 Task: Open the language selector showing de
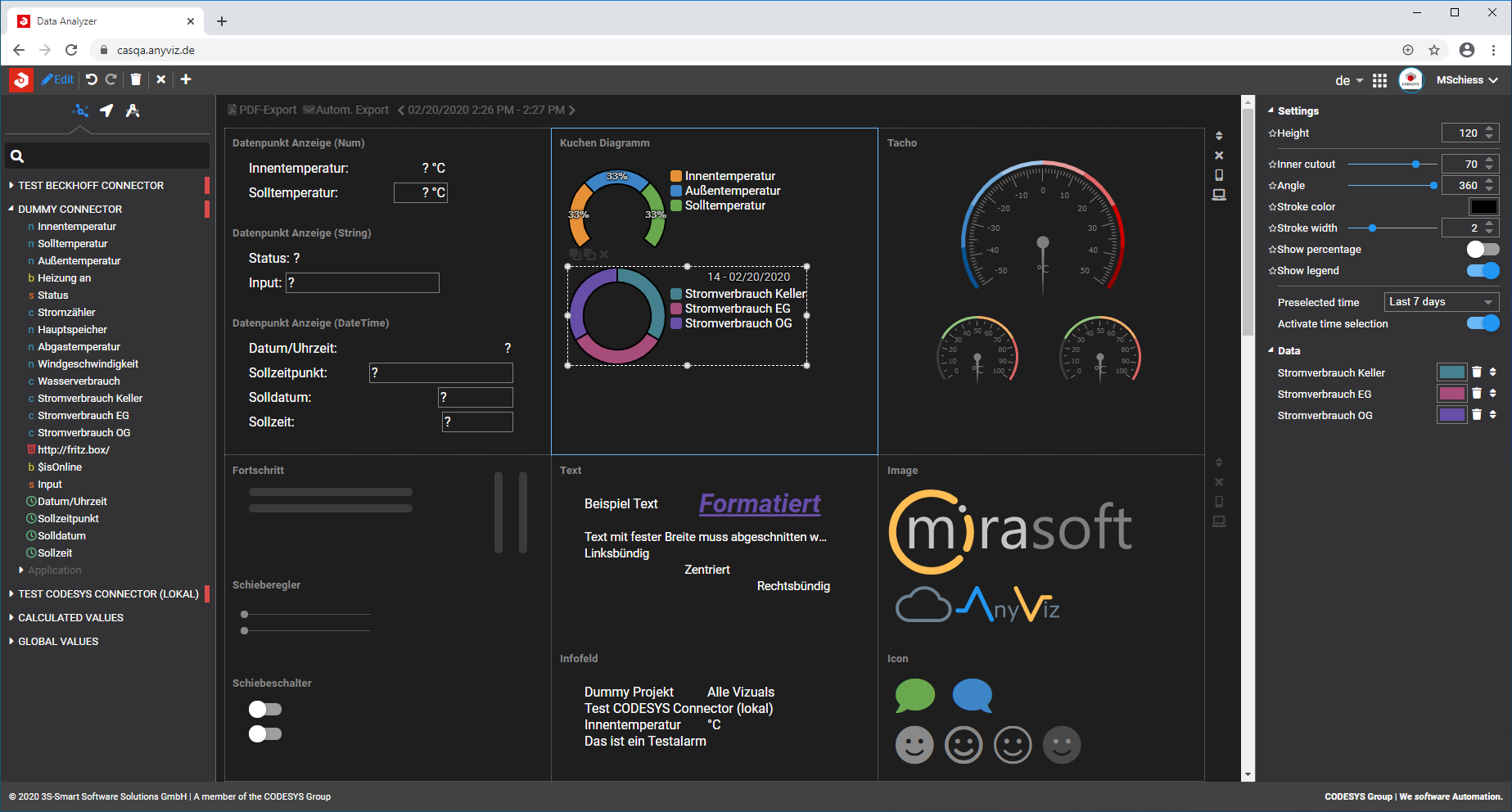pyautogui.click(x=1347, y=79)
